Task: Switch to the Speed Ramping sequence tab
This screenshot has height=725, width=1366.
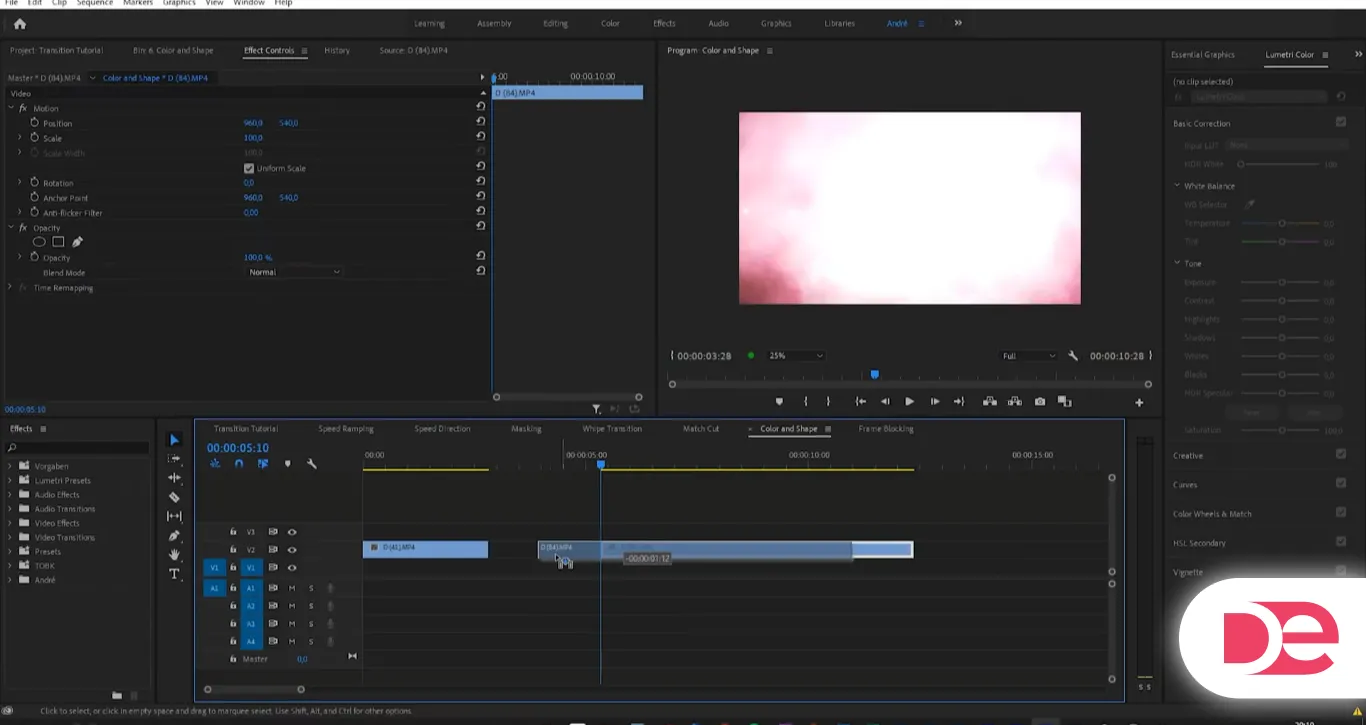Action: (346, 429)
